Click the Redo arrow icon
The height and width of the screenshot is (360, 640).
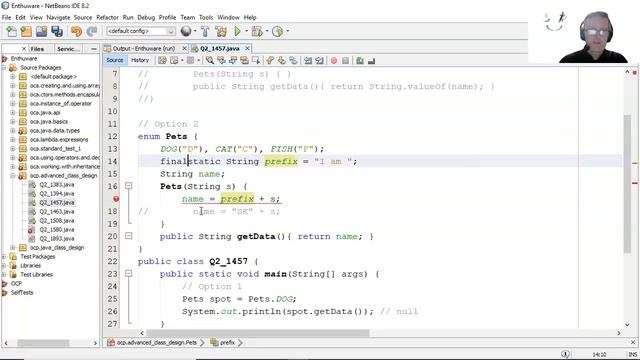click(92, 31)
